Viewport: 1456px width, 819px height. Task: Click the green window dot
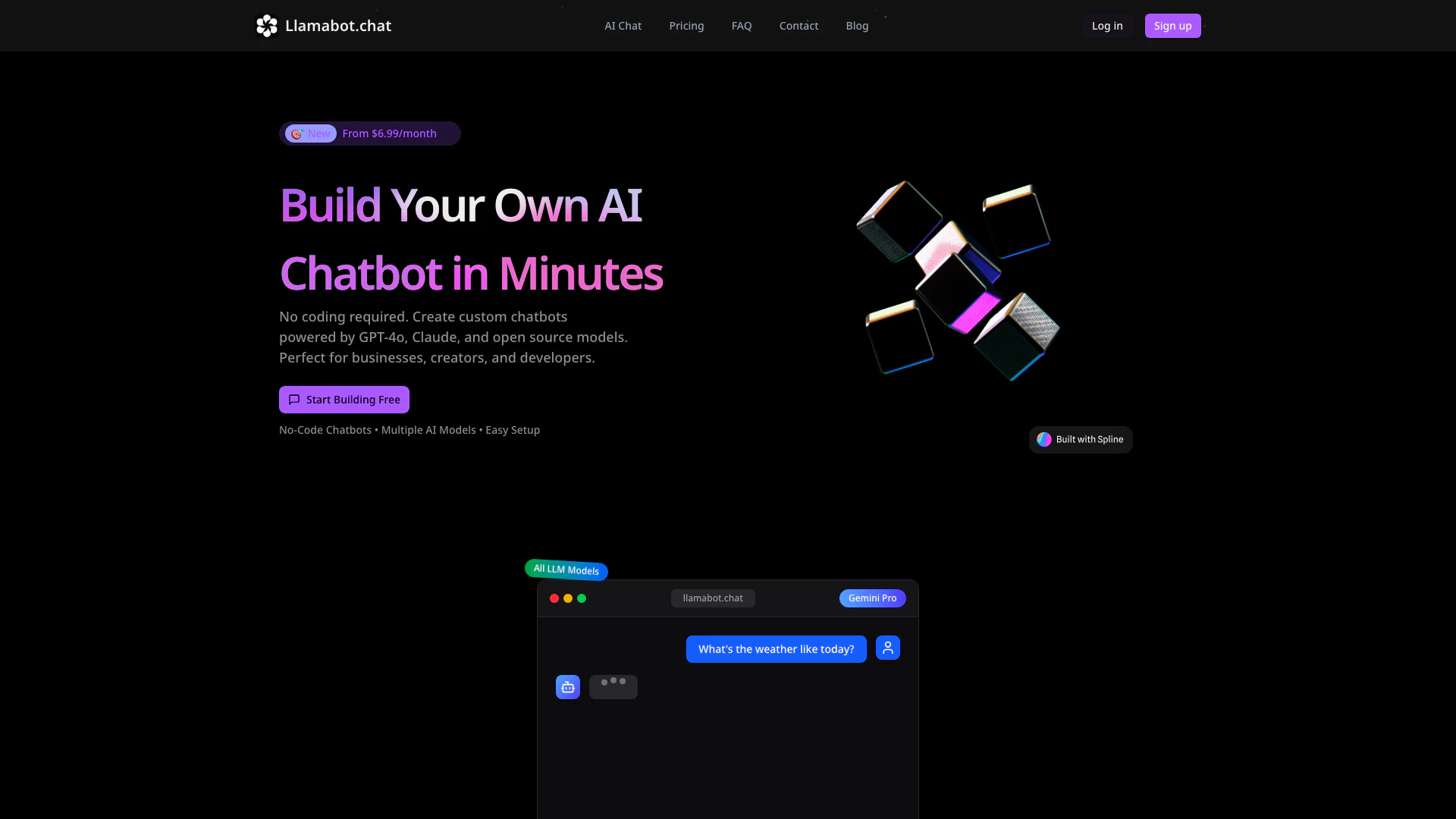click(x=582, y=598)
